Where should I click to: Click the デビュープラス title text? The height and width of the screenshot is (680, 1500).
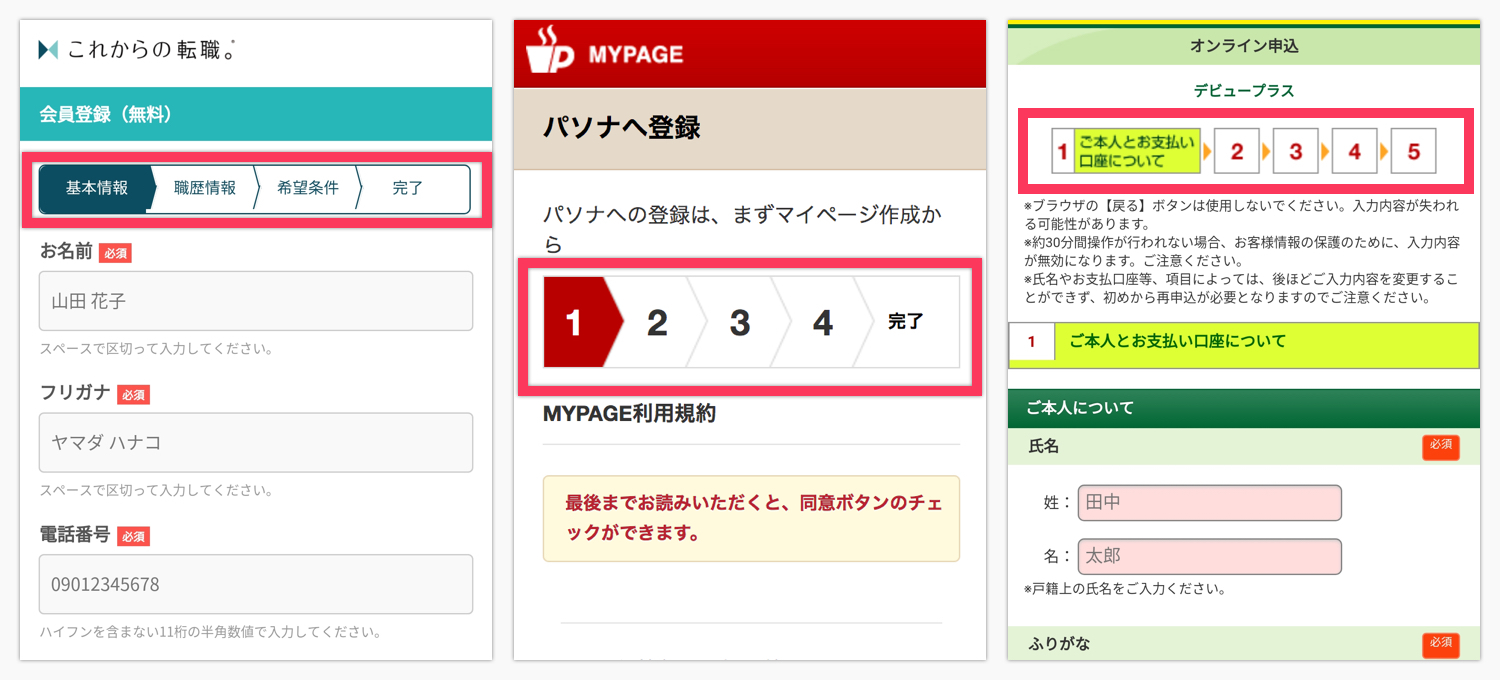[1244, 90]
